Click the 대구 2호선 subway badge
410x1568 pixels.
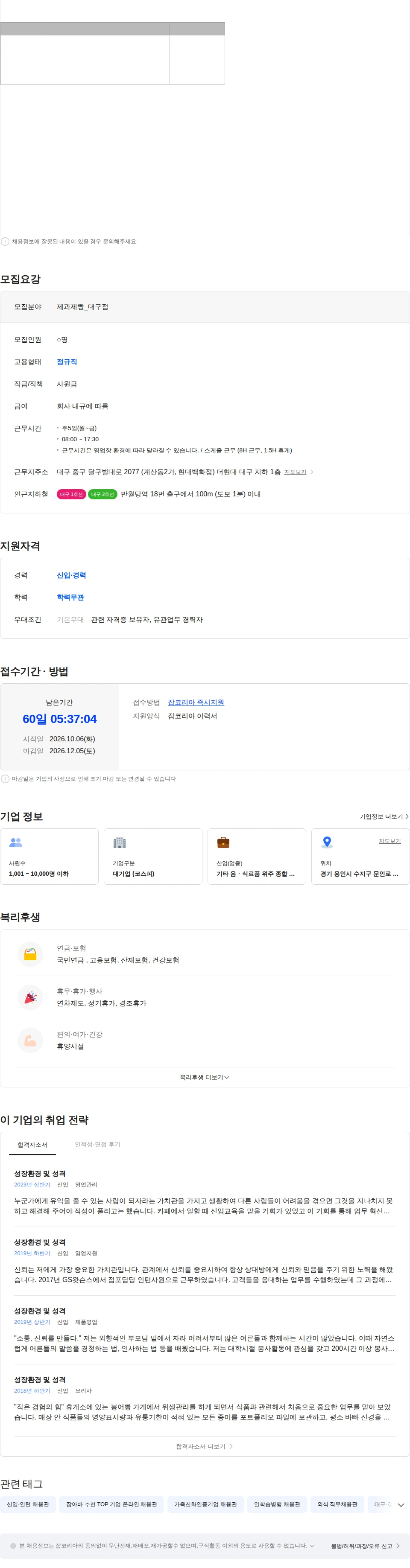pos(102,495)
